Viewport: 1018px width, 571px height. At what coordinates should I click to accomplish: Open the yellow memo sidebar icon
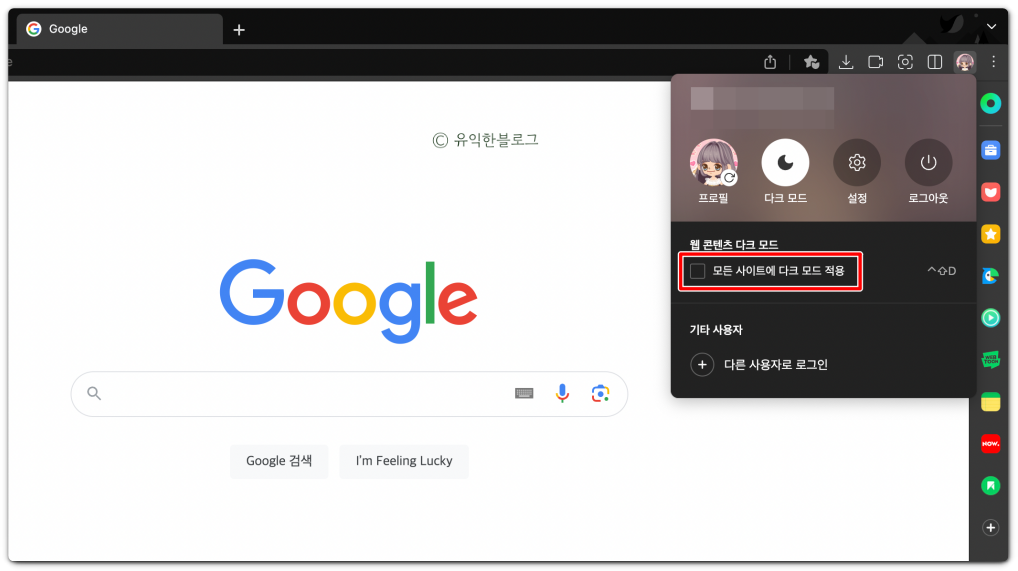pos(991,402)
